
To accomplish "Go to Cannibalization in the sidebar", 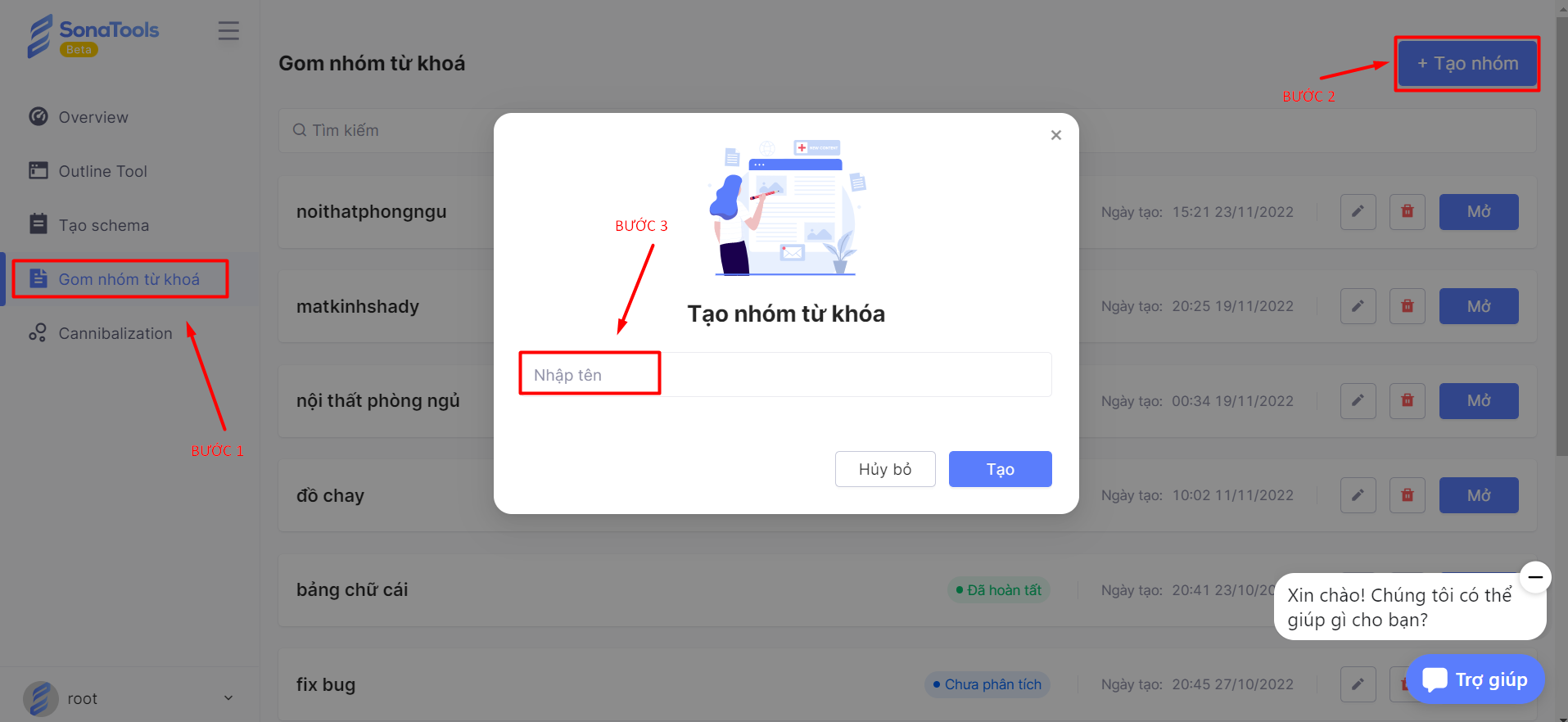I will pyautogui.click(x=100, y=333).
